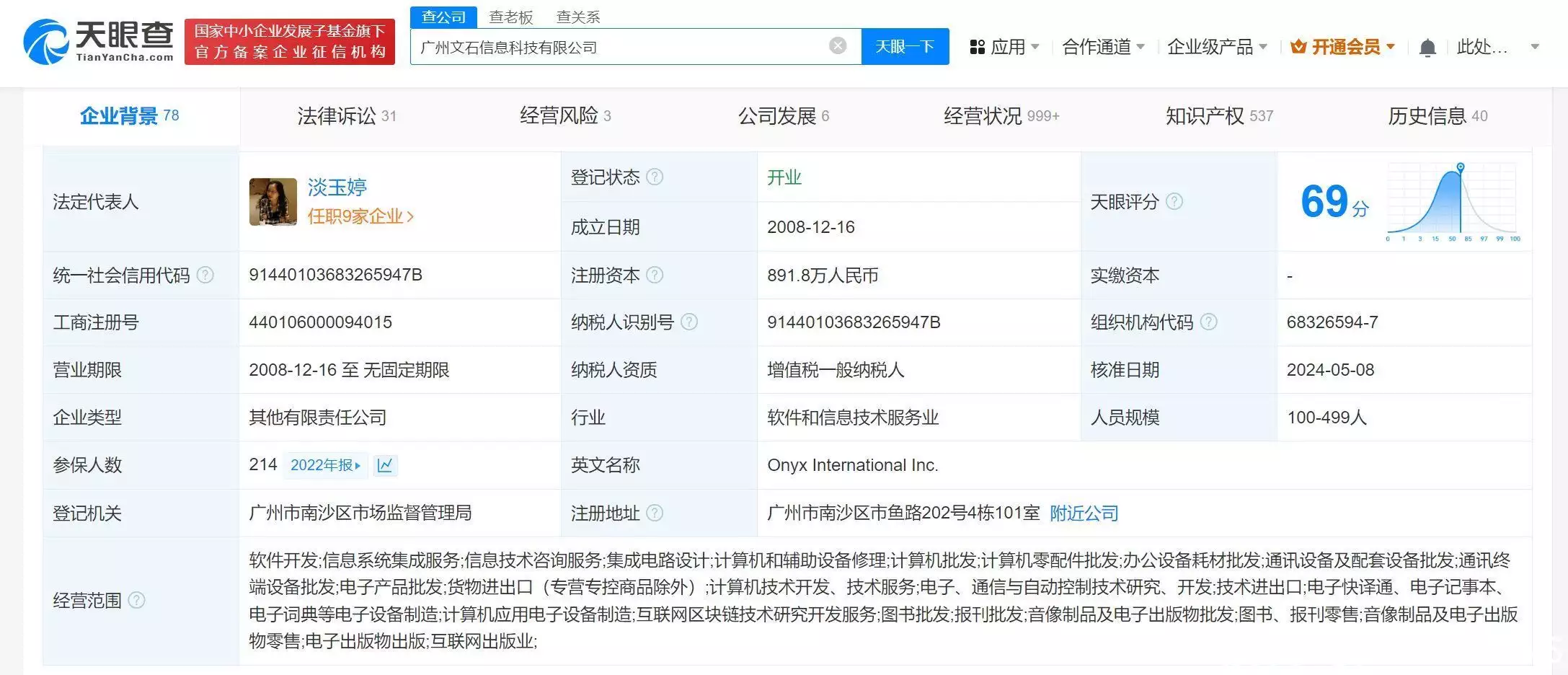Click 淡玉婷's profile photo
This screenshot has width=1568, height=675.
tap(273, 202)
